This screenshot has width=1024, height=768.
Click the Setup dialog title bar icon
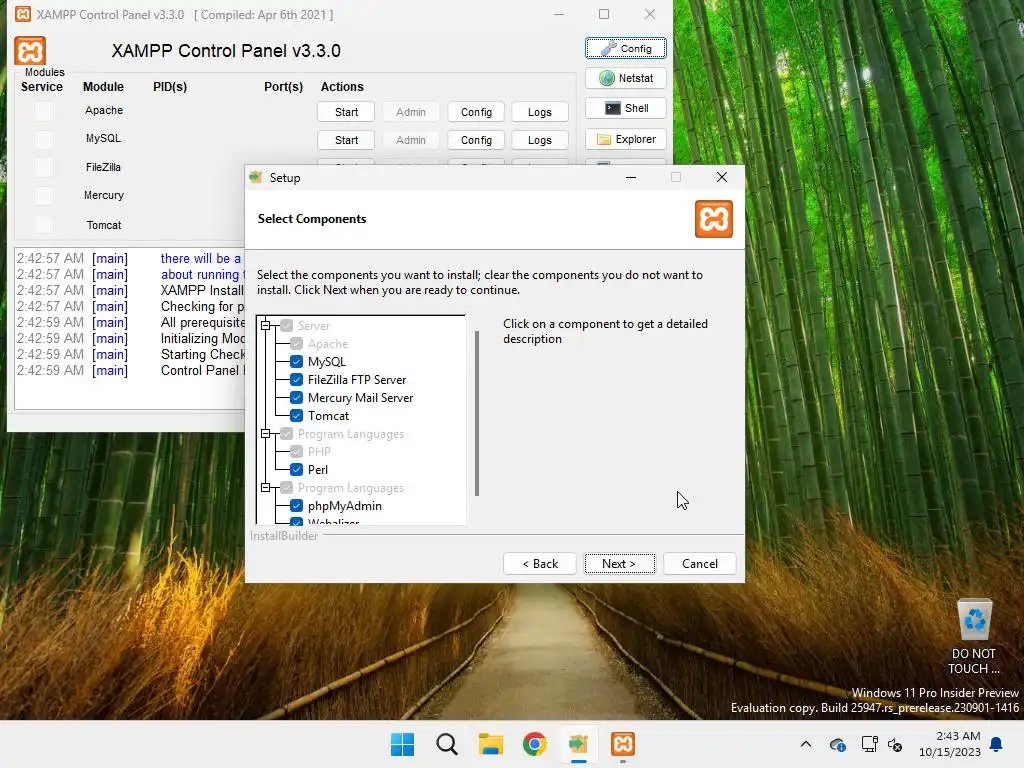pyautogui.click(x=256, y=178)
